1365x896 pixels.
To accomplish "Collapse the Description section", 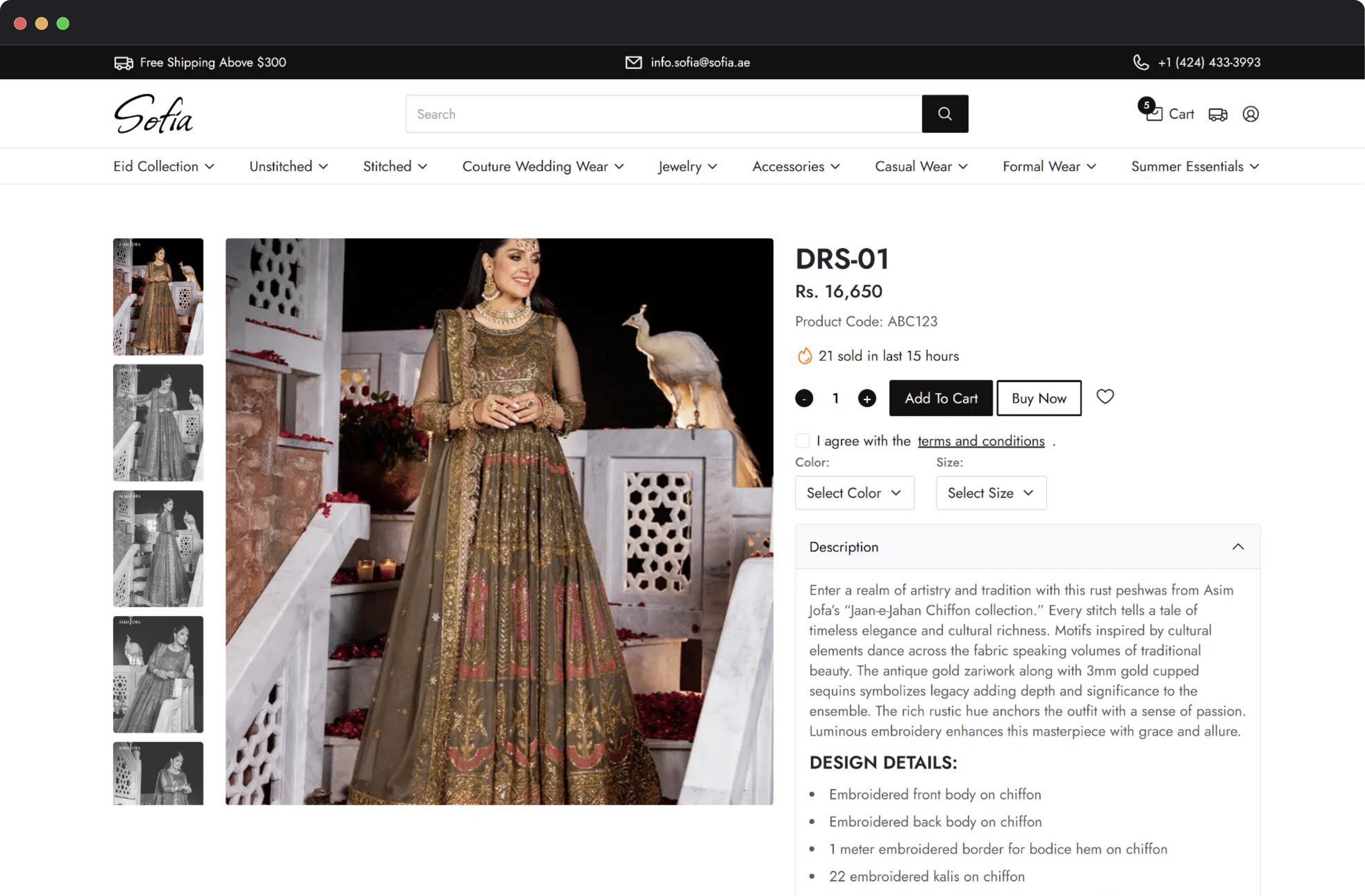I will pos(1238,547).
